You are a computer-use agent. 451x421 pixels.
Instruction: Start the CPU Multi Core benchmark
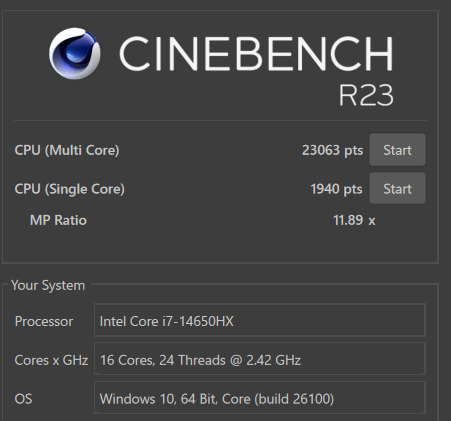pos(397,150)
